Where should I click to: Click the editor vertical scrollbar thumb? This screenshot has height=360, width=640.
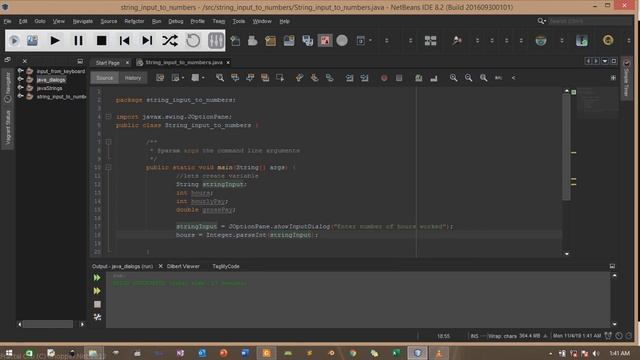point(566,147)
